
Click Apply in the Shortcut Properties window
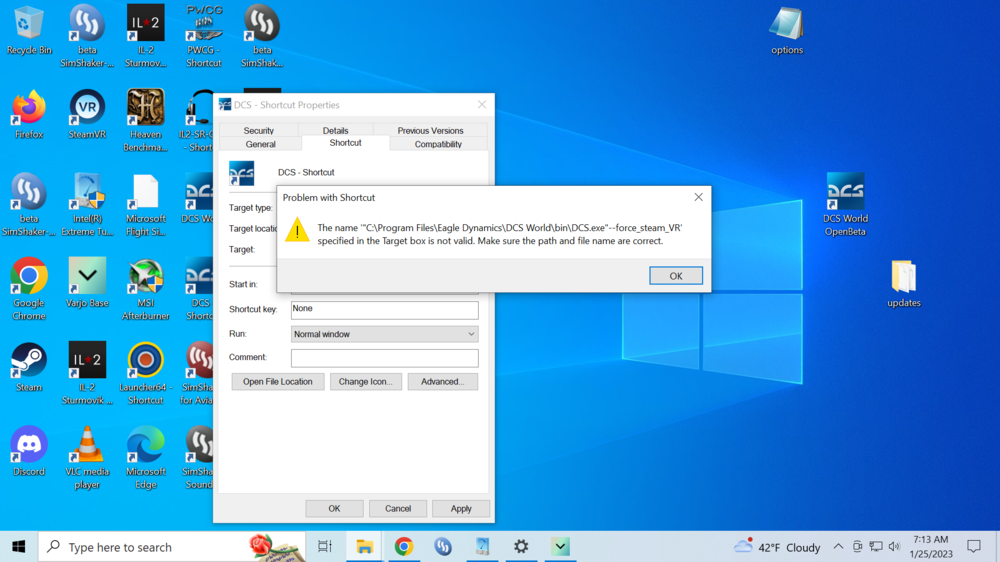pos(461,508)
